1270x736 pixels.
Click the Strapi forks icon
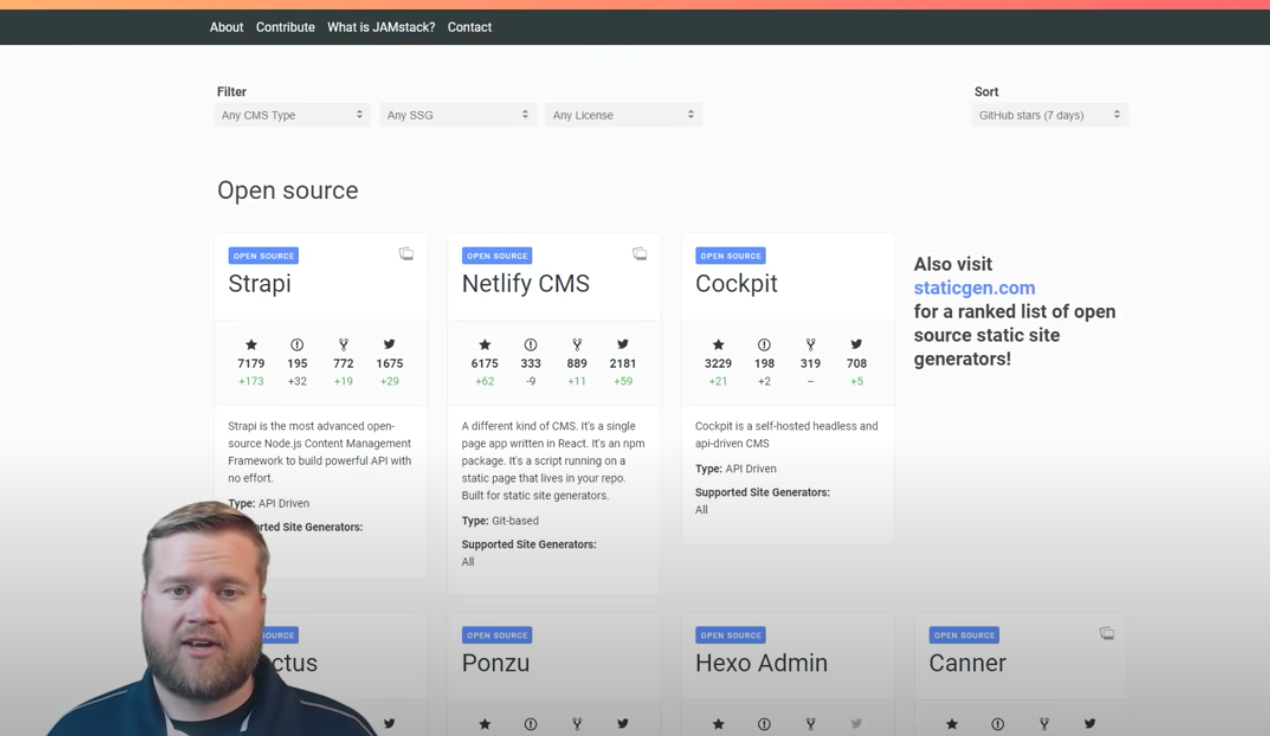click(x=343, y=344)
